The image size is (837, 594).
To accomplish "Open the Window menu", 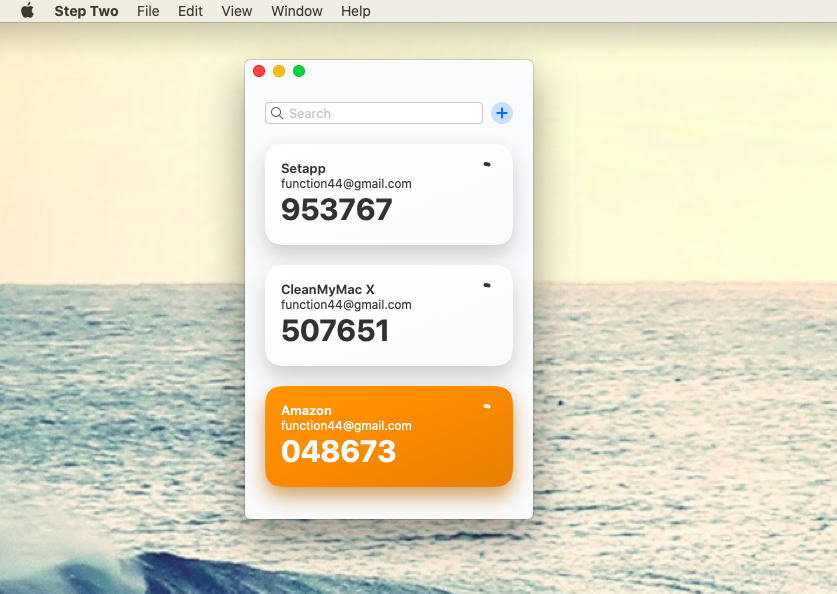I will tap(297, 11).
